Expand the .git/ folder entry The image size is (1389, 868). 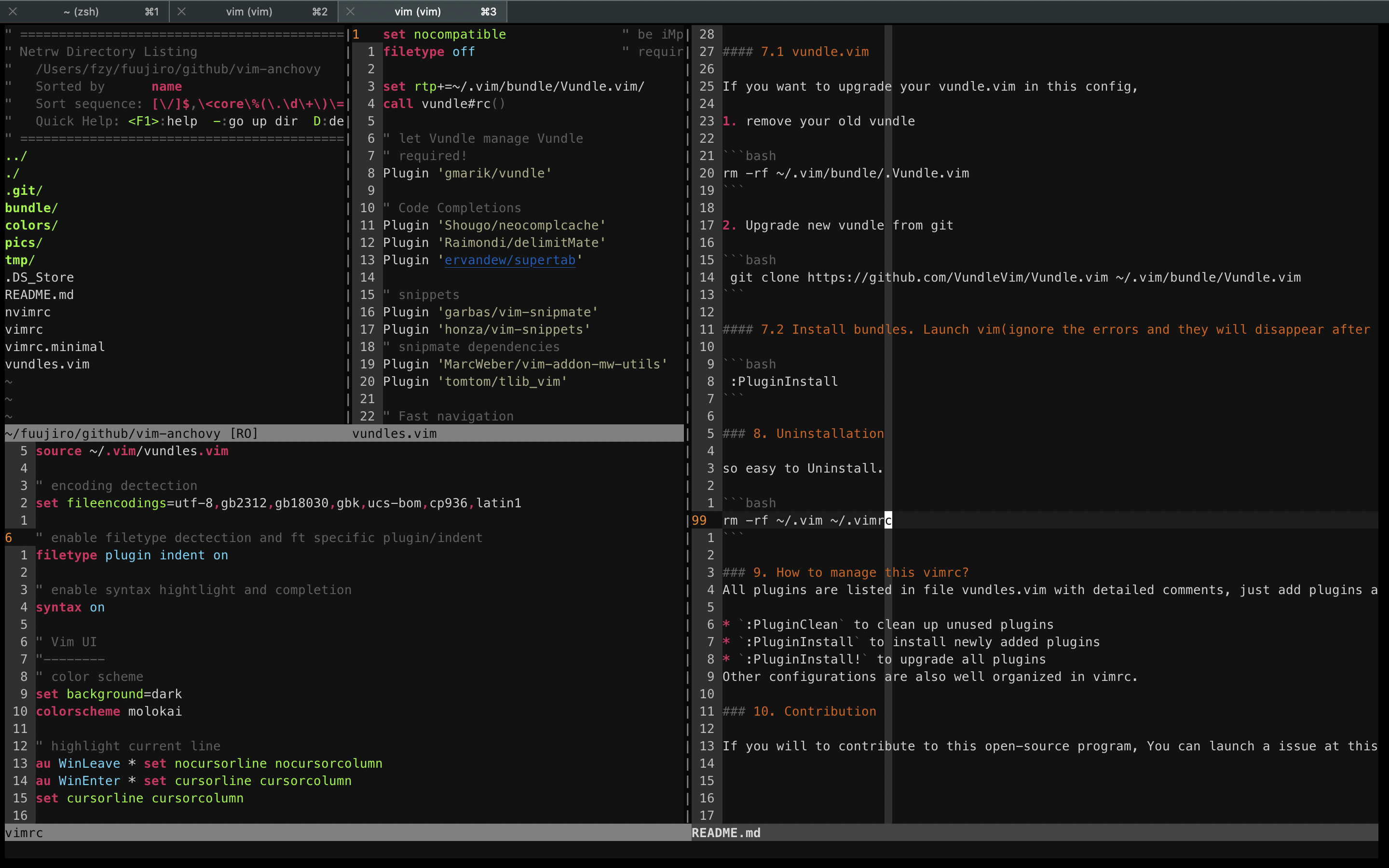[24, 190]
